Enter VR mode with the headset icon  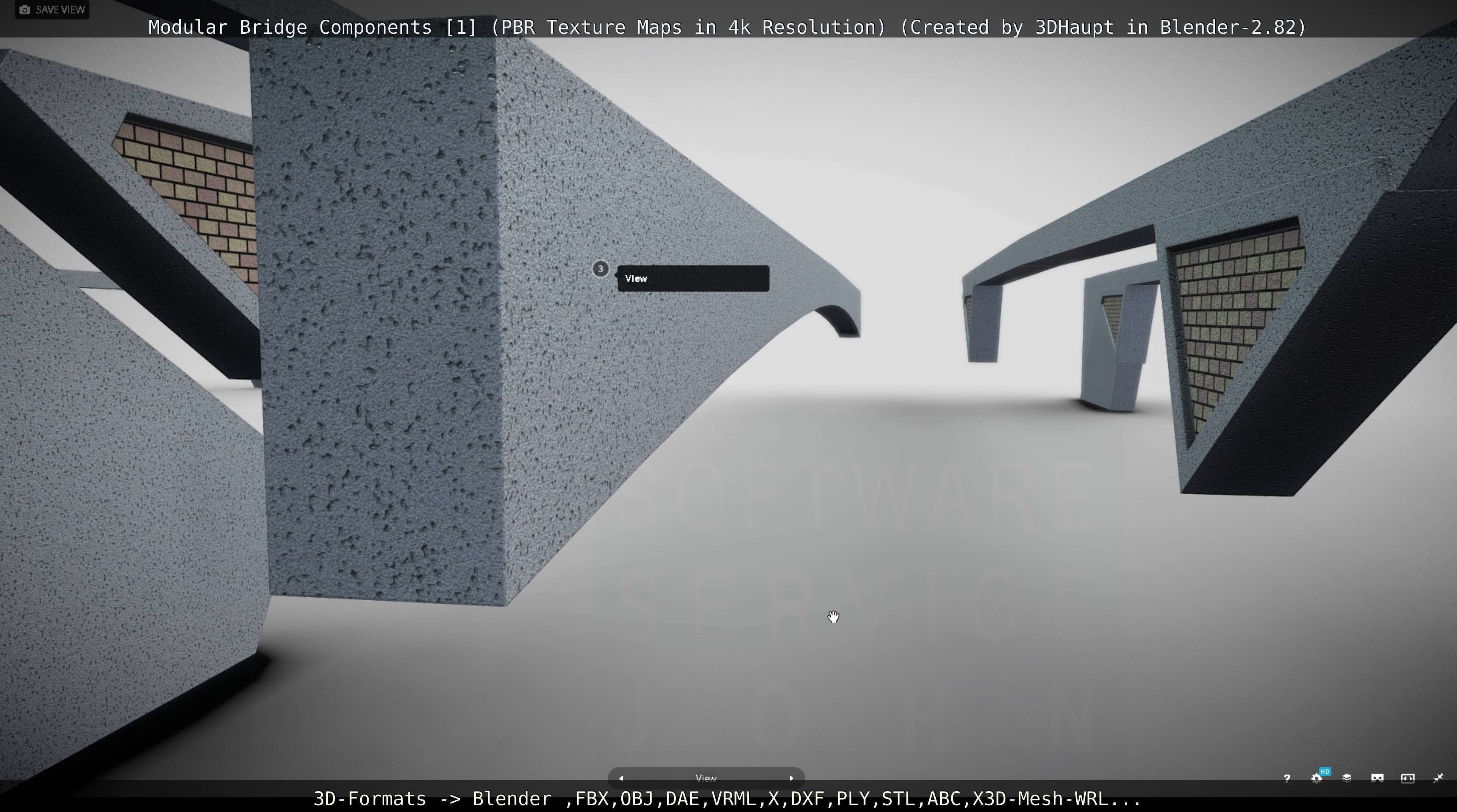[1377, 779]
